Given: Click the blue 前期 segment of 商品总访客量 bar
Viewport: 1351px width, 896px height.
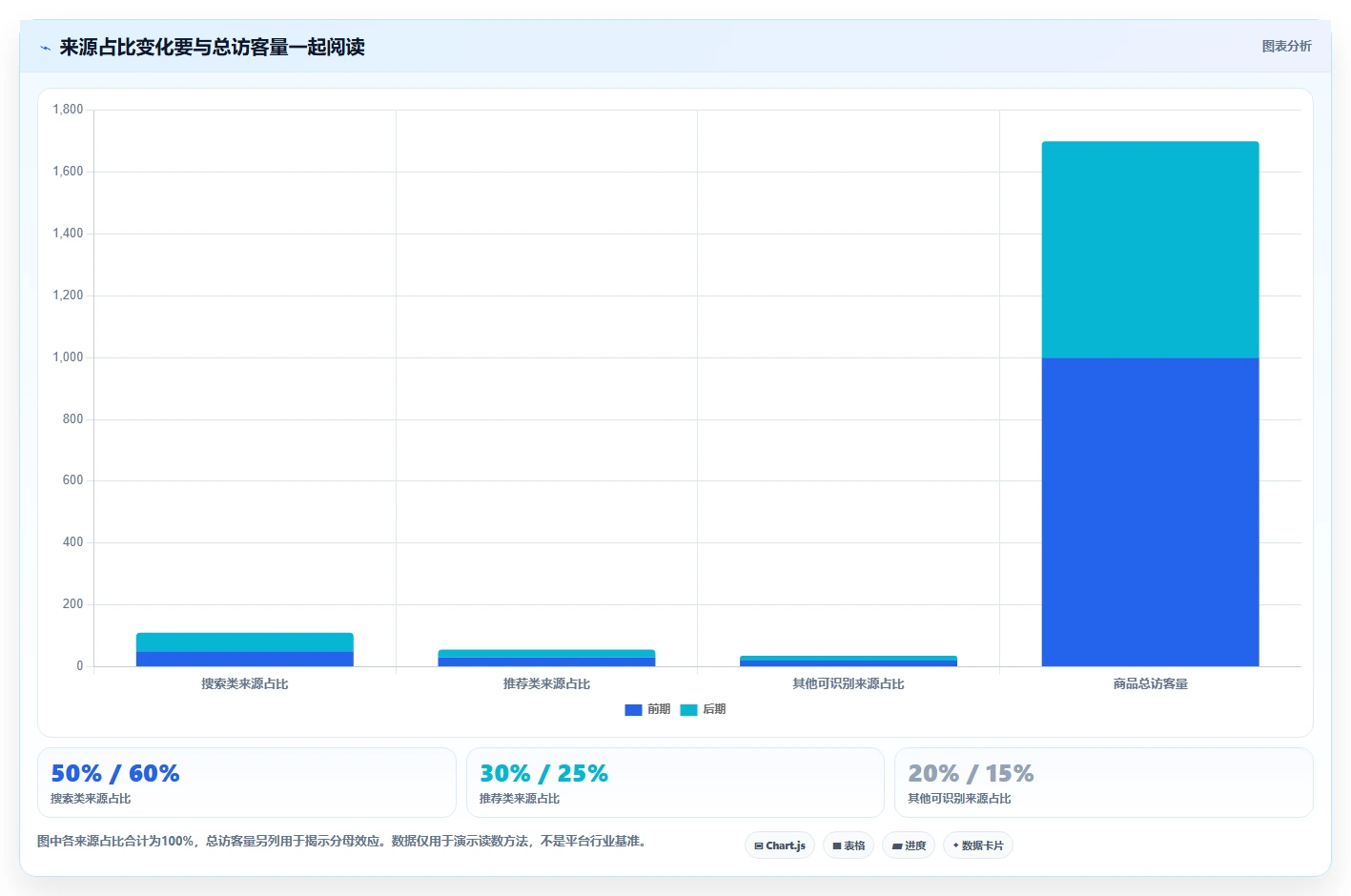Looking at the screenshot, I should (1150, 512).
